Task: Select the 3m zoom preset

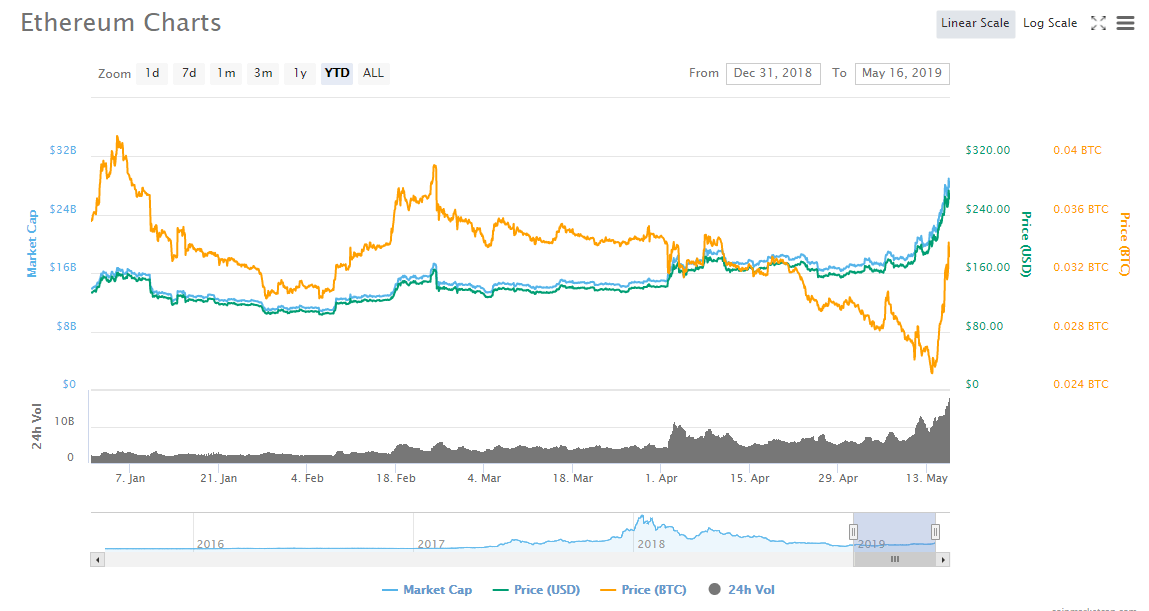Action: click(x=262, y=73)
